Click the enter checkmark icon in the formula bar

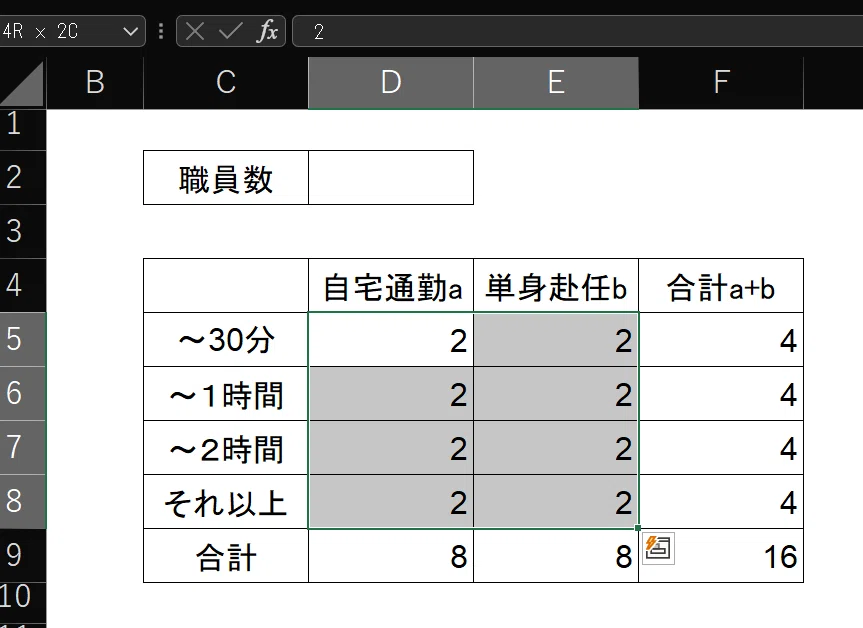click(230, 31)
